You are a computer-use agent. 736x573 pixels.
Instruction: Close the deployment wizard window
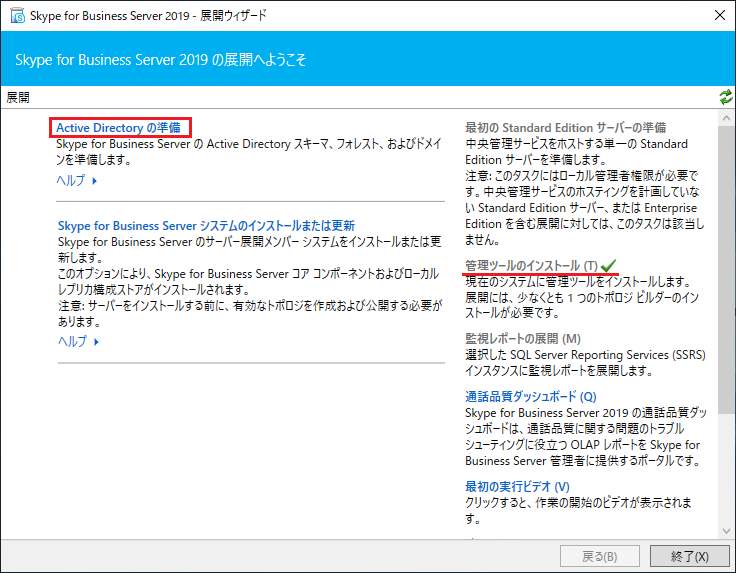tap(720, 15)
